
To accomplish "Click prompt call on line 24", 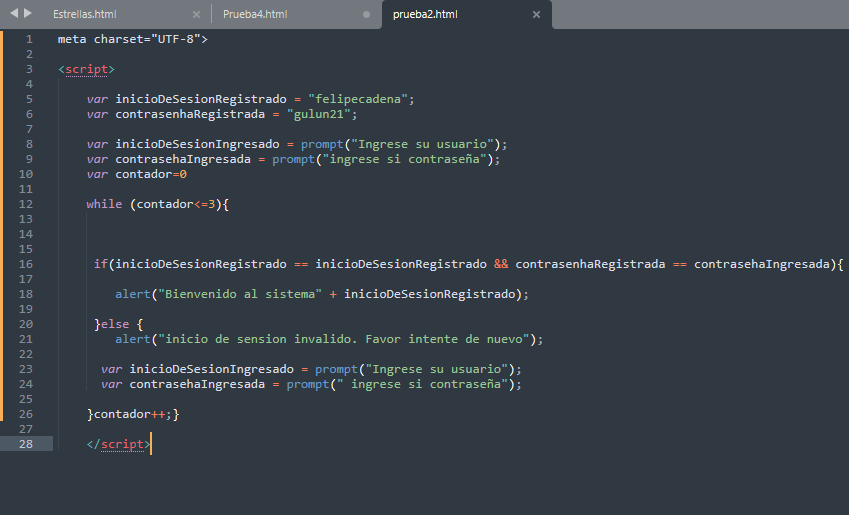I will click(308, 384).
